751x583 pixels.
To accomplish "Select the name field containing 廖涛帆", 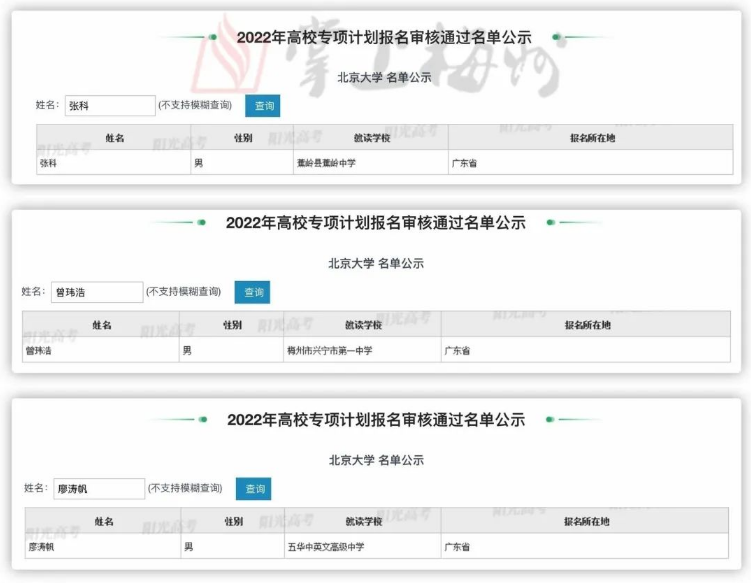I will tap(99, 489).
